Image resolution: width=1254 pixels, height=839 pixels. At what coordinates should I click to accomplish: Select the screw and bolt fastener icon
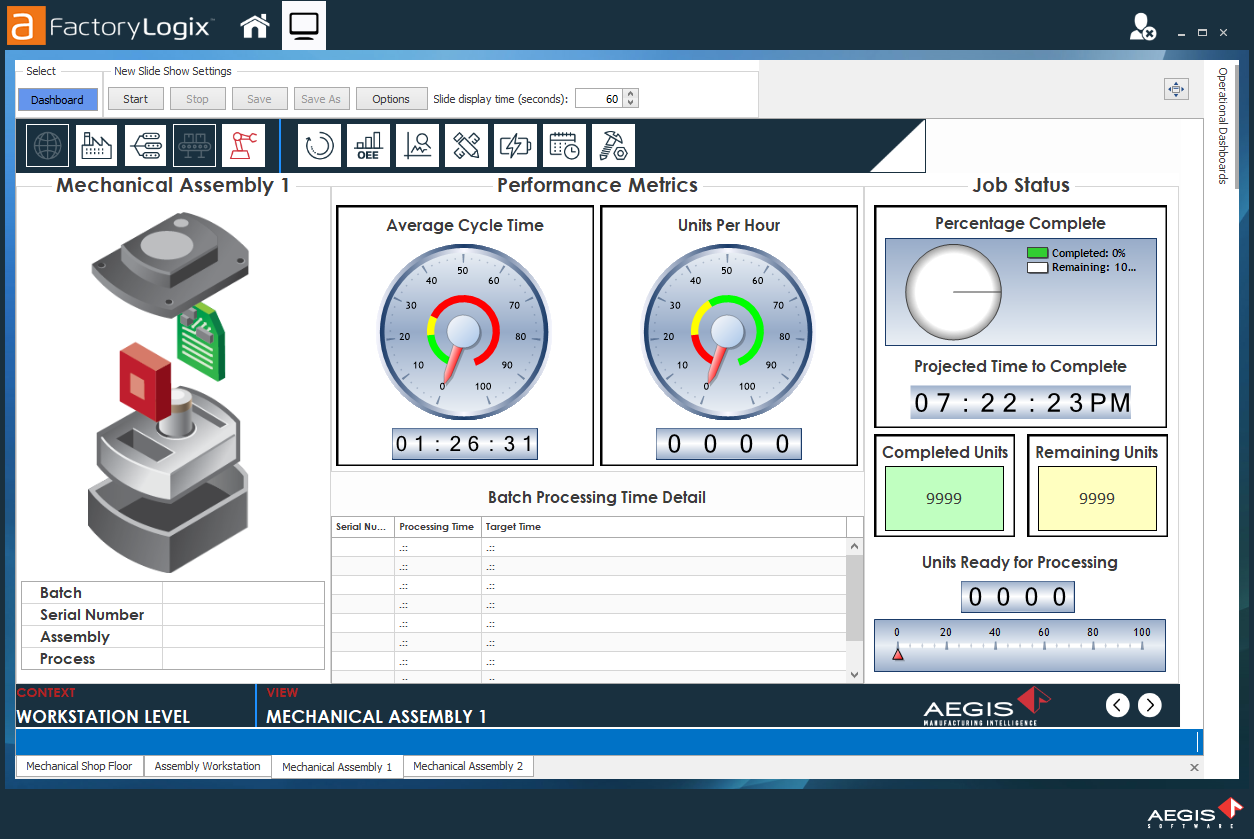tap(612, 145)
